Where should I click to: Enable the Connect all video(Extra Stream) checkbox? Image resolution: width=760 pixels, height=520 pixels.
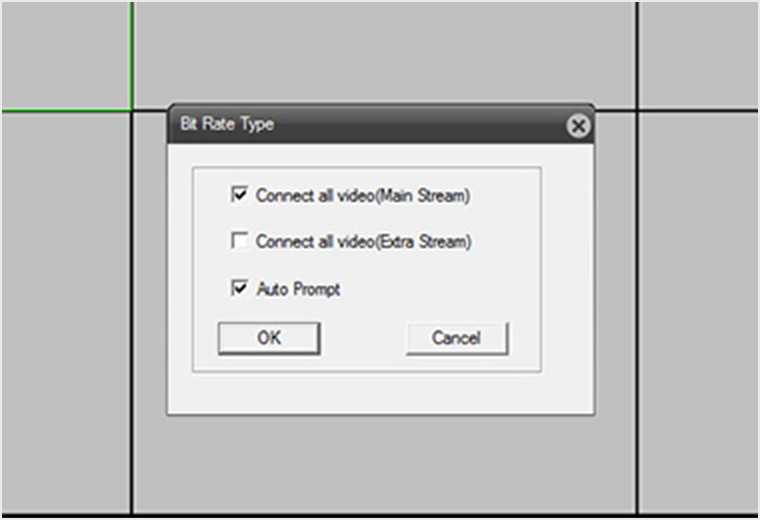(x=239, y=241)
